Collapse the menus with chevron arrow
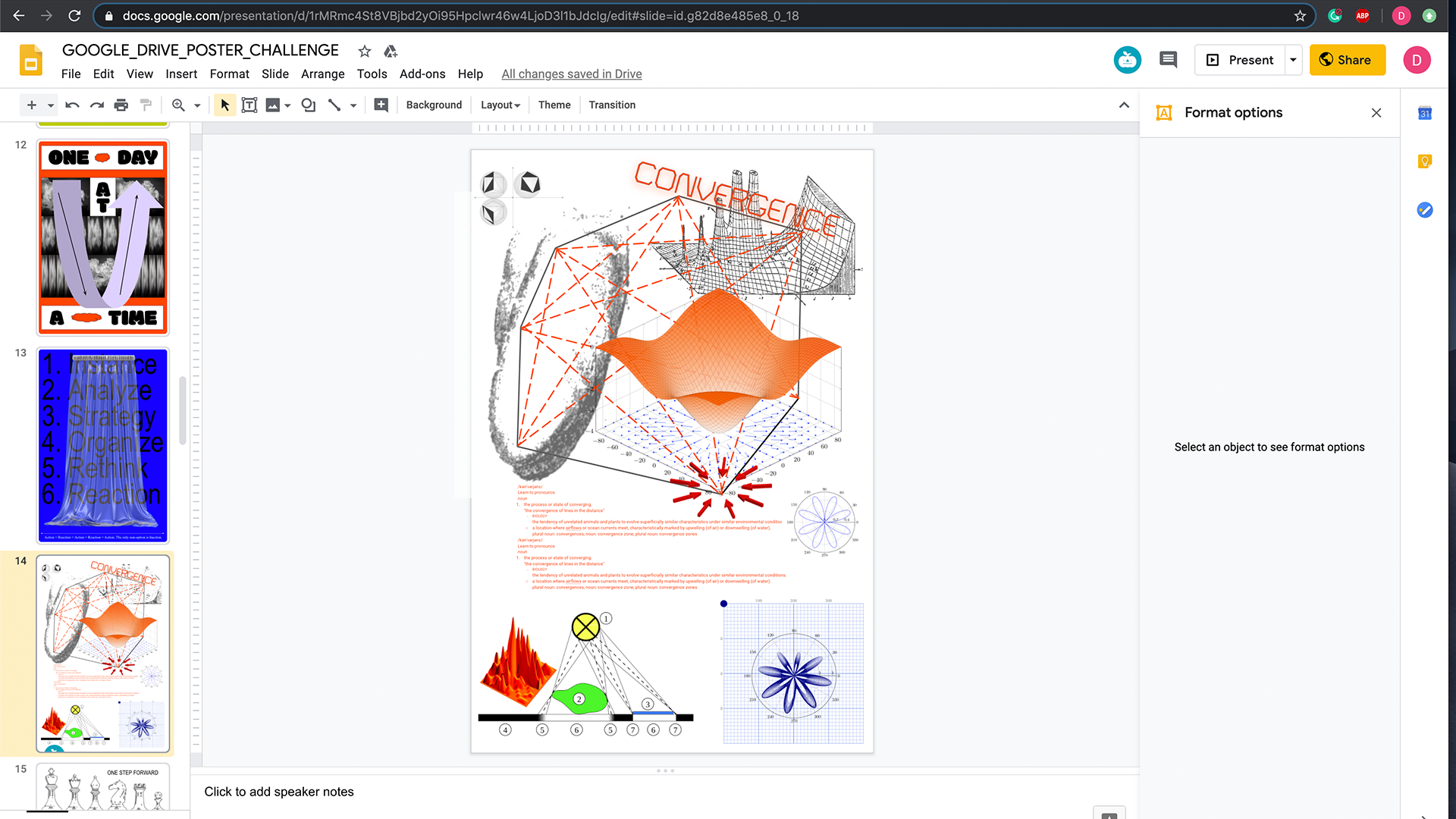 coord(1124,105)
